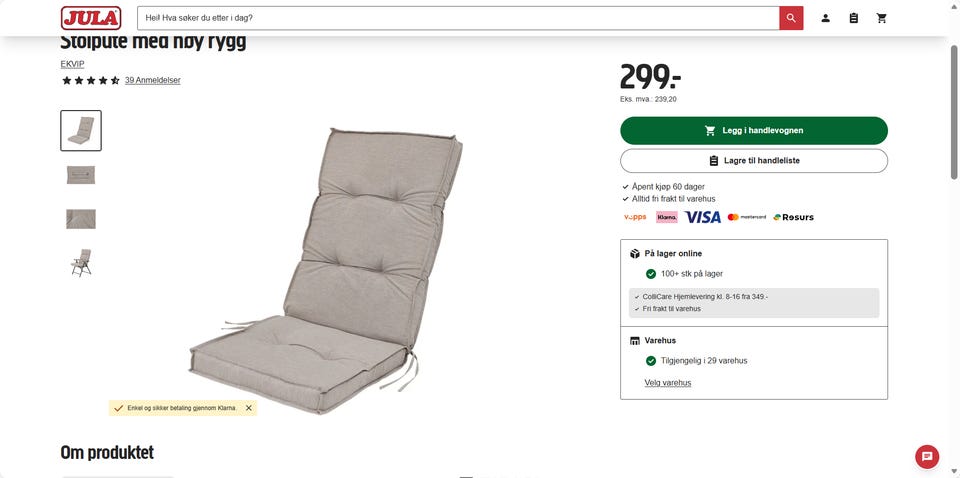
Task: Click the red search magnifier button
Action: [x=791, y=18]
